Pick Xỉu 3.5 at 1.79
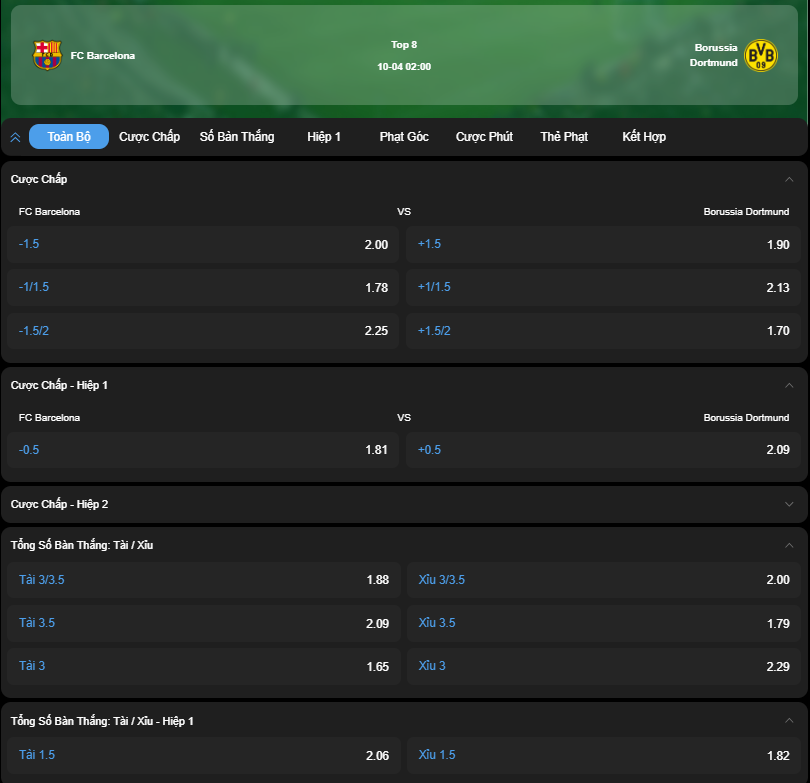The width and height of the screenshot is (810, 783). (604, 623)
